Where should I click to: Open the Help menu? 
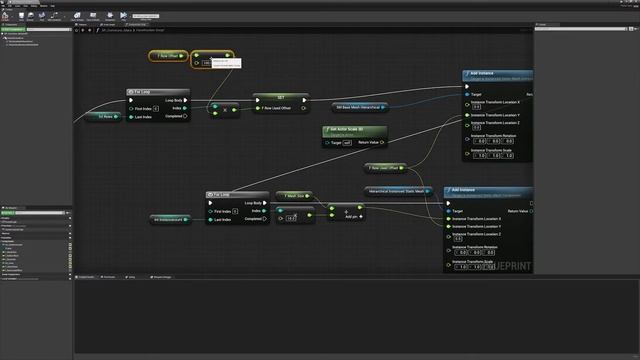click(52, 6)
